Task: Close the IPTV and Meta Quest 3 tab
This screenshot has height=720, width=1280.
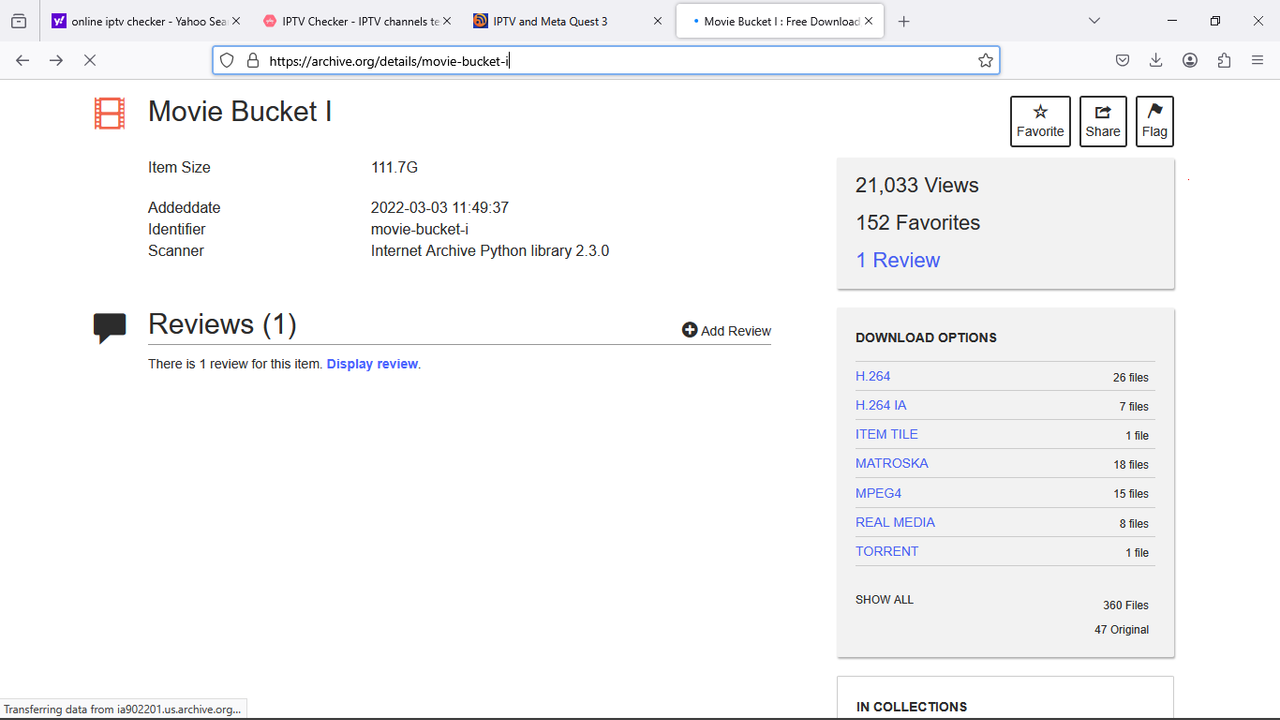Action: point(658,21)
